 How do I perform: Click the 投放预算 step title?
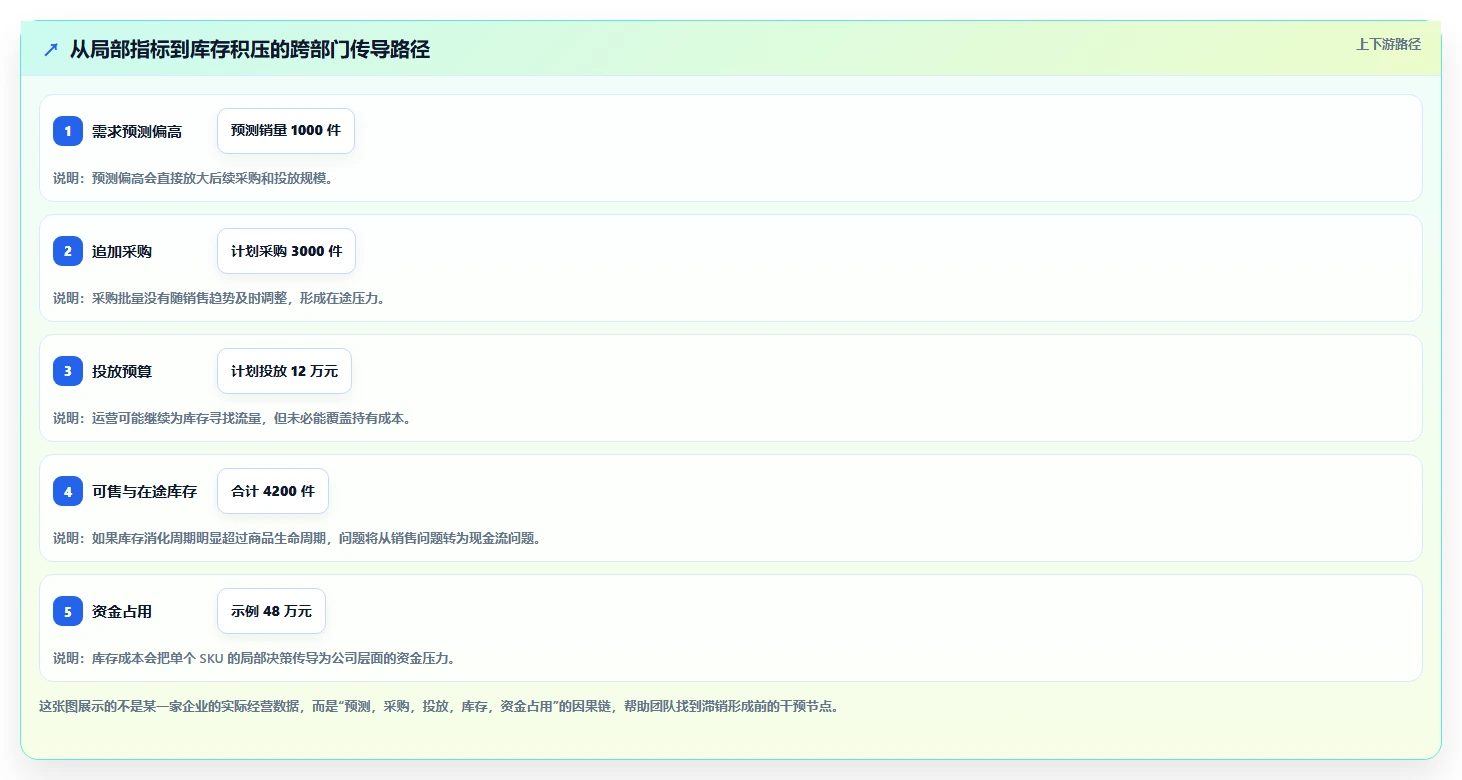(122, 371)
